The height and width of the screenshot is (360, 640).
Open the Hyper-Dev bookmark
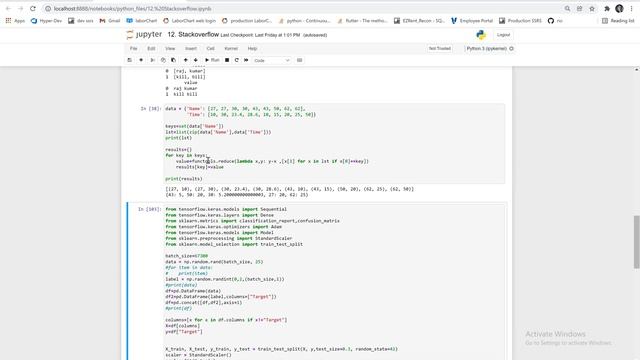46,20
